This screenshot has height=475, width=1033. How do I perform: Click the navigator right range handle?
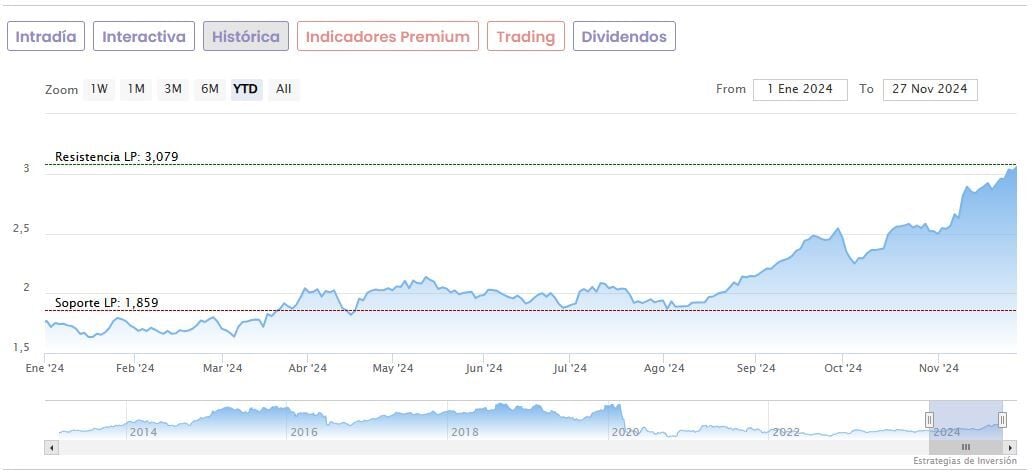click(x=1002, y=419)
